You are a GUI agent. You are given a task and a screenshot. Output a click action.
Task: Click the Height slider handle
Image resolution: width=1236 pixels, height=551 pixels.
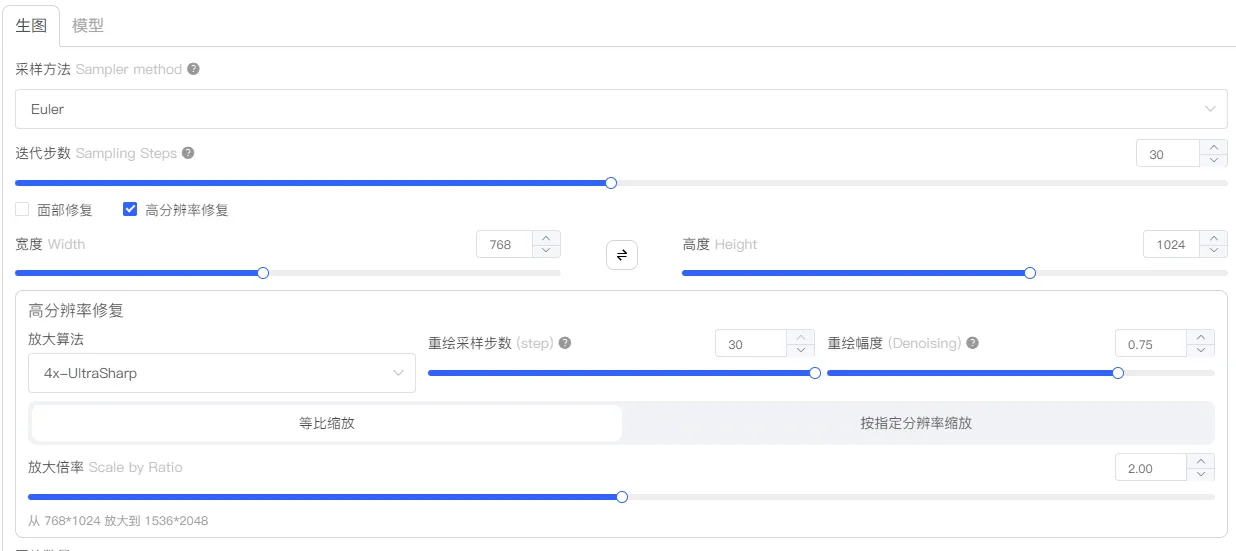pos(1030,273)
